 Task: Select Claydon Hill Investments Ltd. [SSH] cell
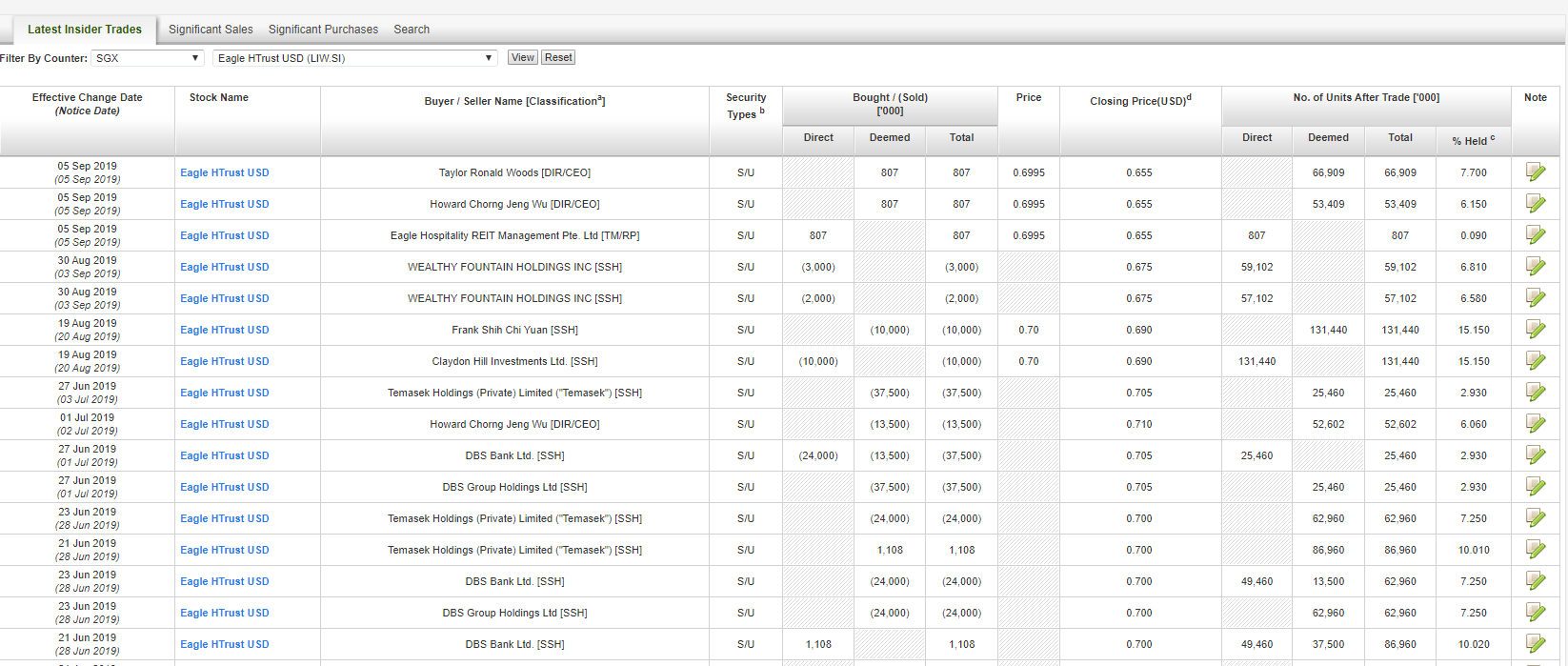pos(514,362)
